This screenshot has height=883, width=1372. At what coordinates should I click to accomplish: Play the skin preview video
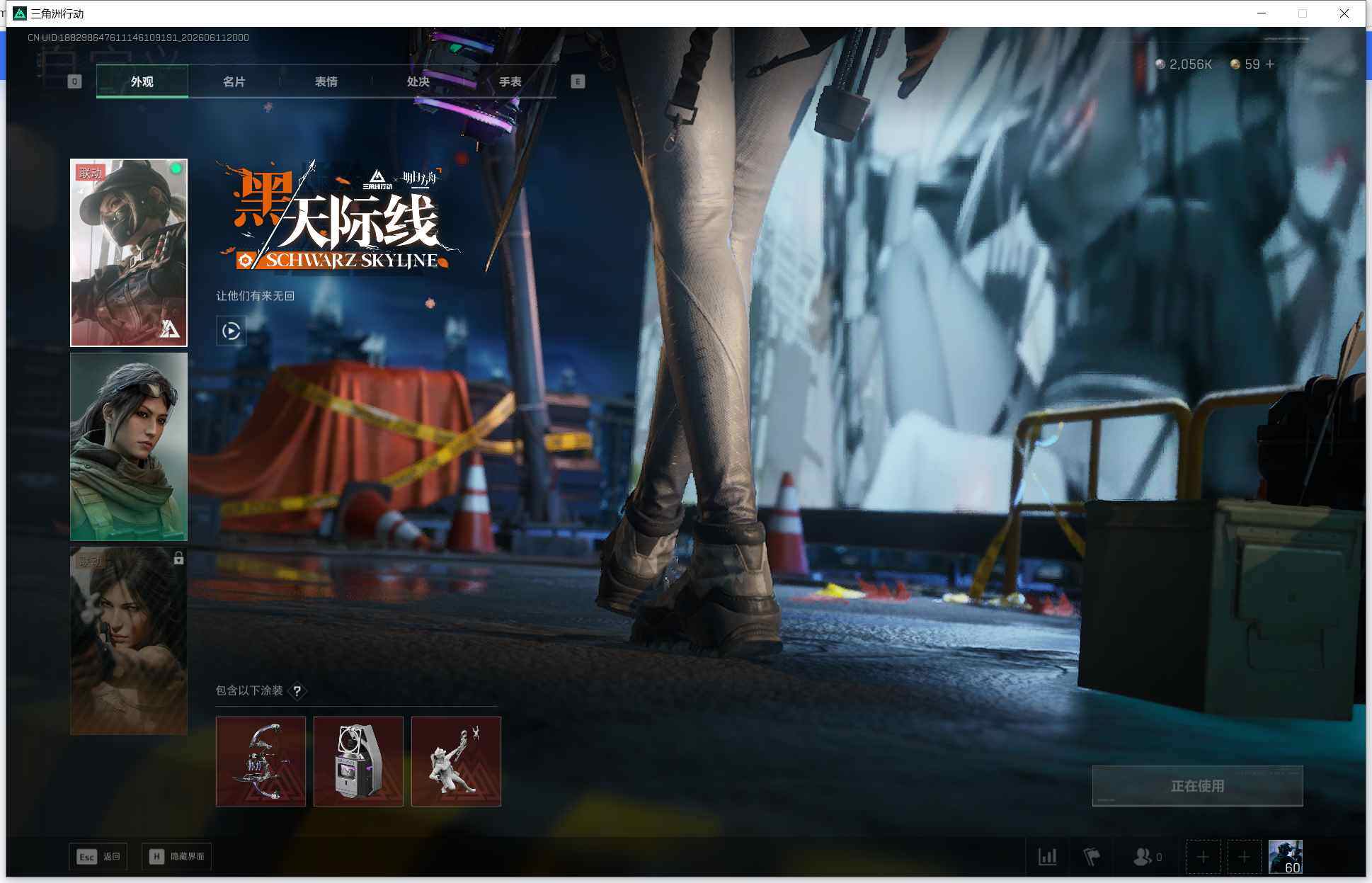click(x=231, y=331)
